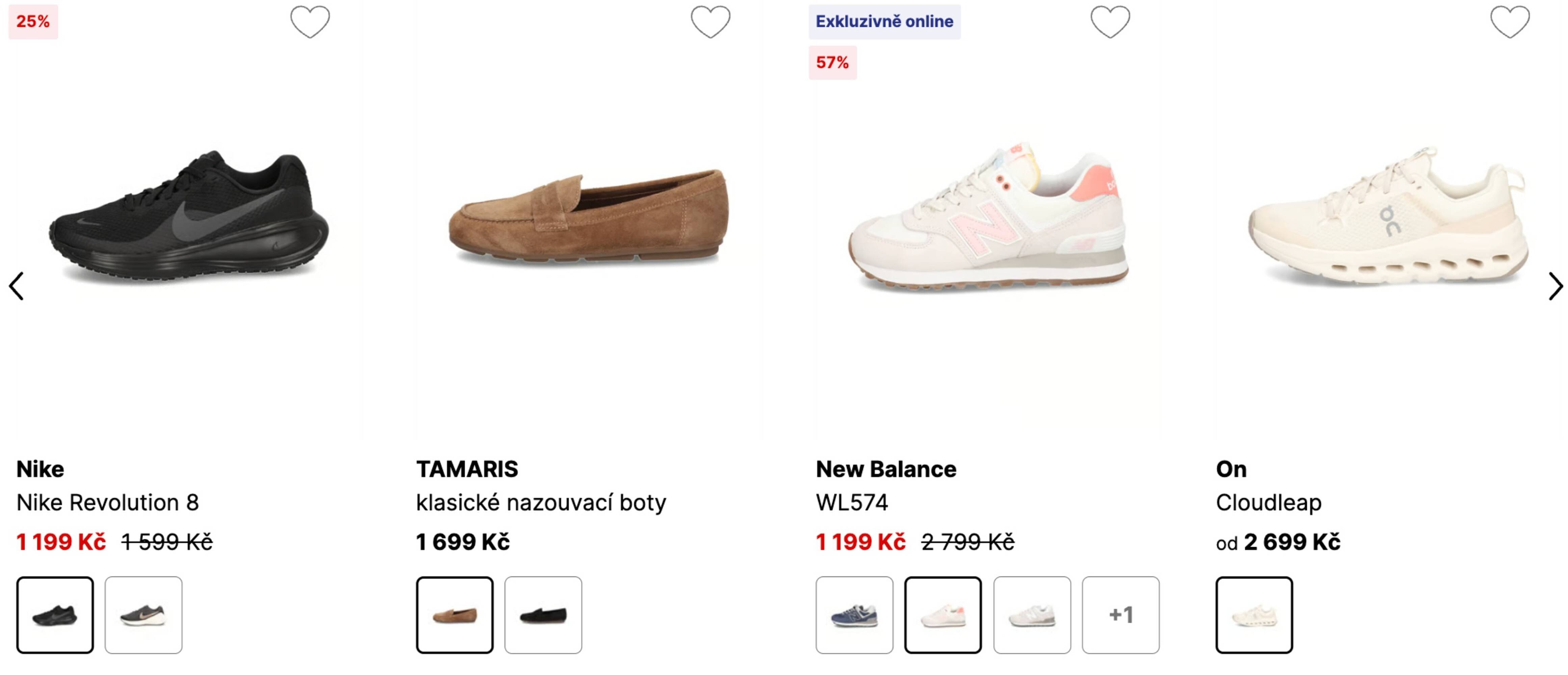1568x675 pixels.
Task: Click the heart icon on New Balance WL574
Action: (x=1110, y=23)
